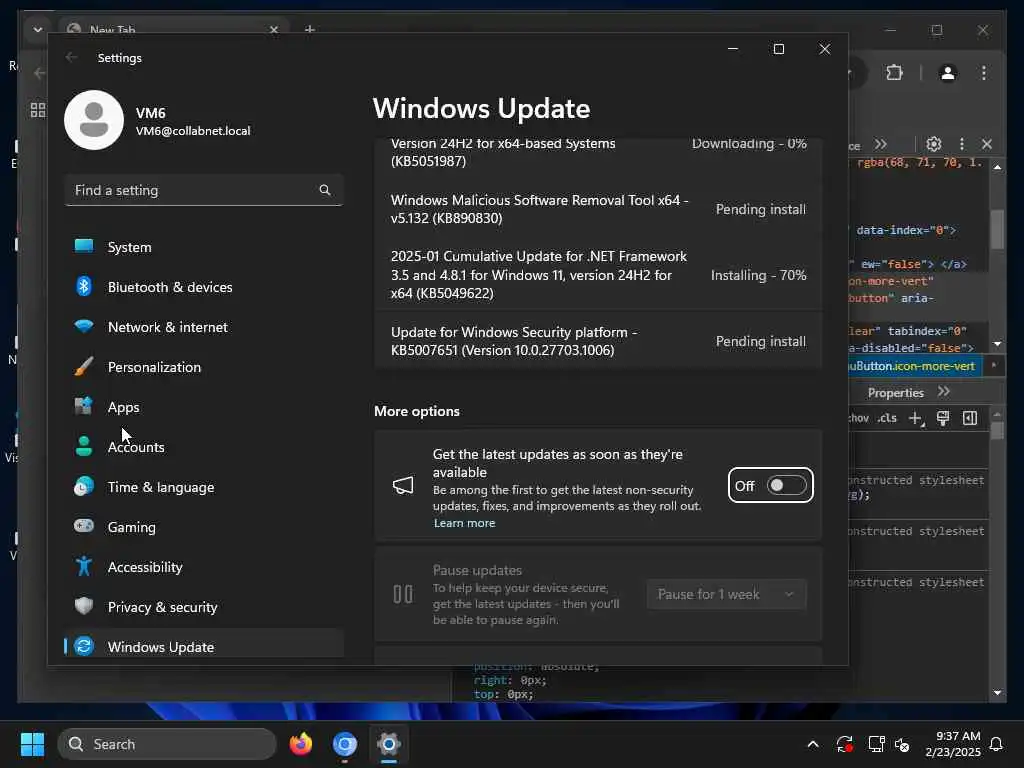
Task: Expand more style pane tabs beside Properties
Action: [943, 391]
